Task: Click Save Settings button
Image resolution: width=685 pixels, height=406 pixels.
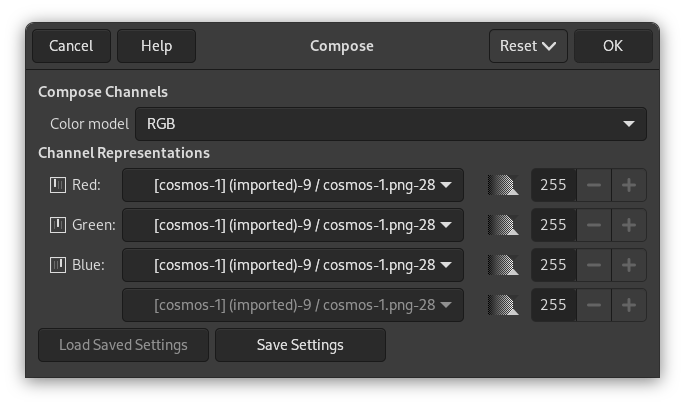Action: point(300,345)
